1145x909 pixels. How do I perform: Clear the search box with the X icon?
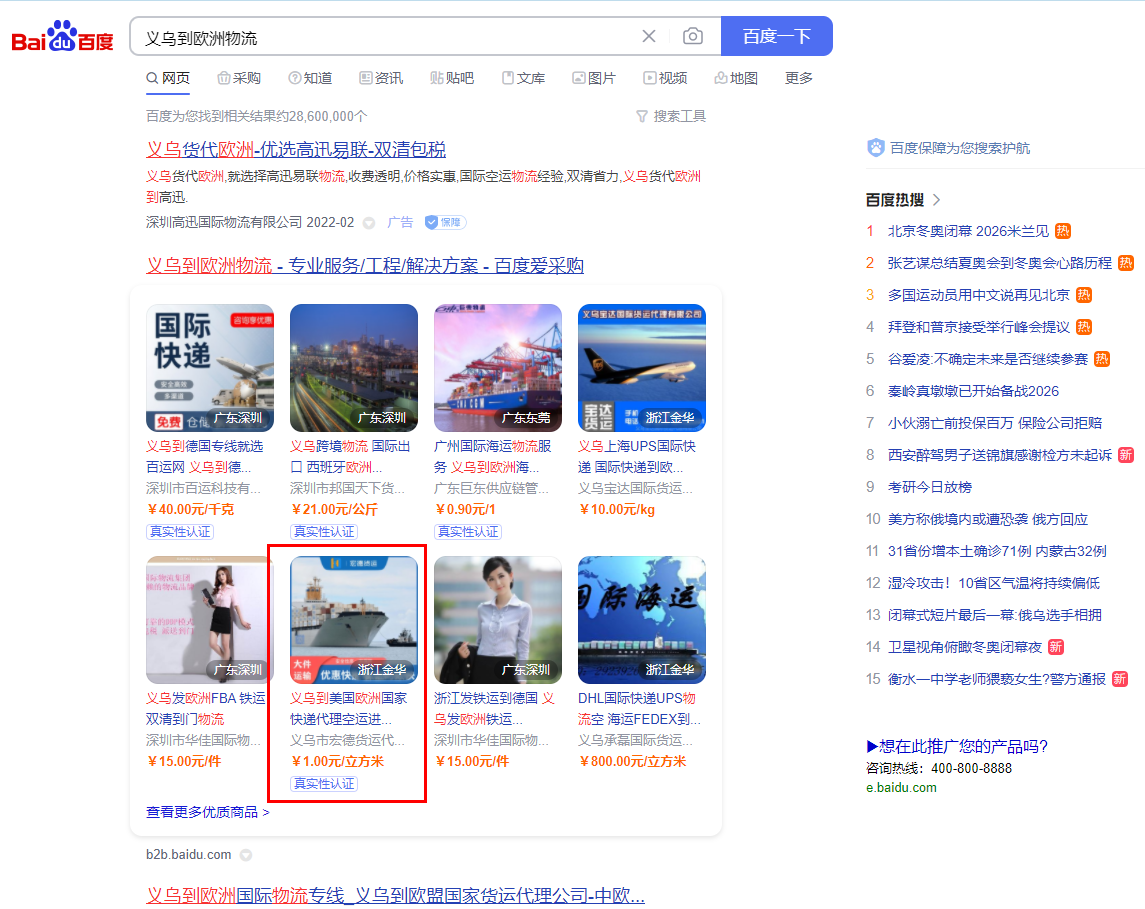(x=648, y=36)
